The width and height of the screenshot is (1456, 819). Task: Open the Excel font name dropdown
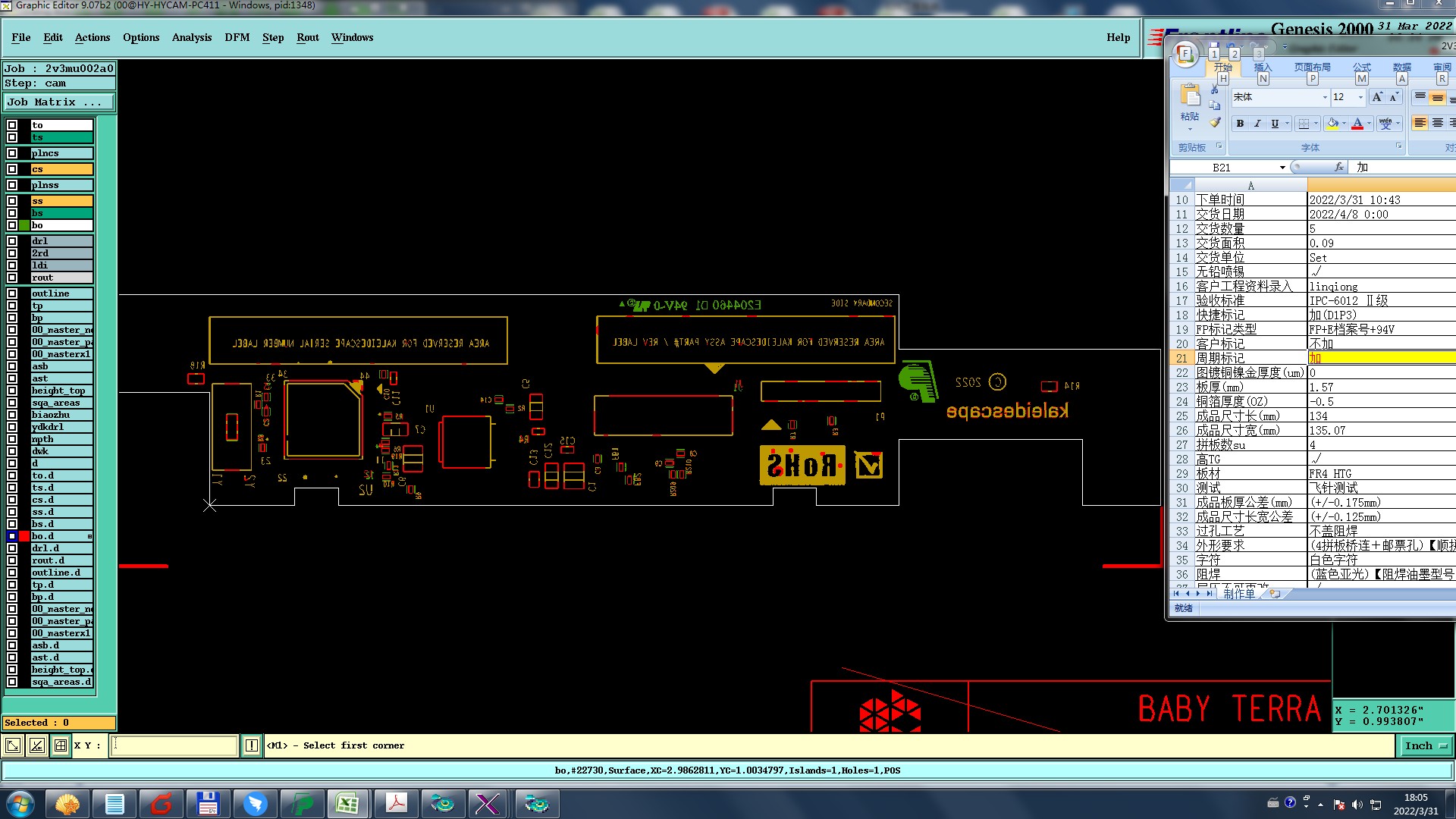pyautogui.click(x=1325, y=97)
